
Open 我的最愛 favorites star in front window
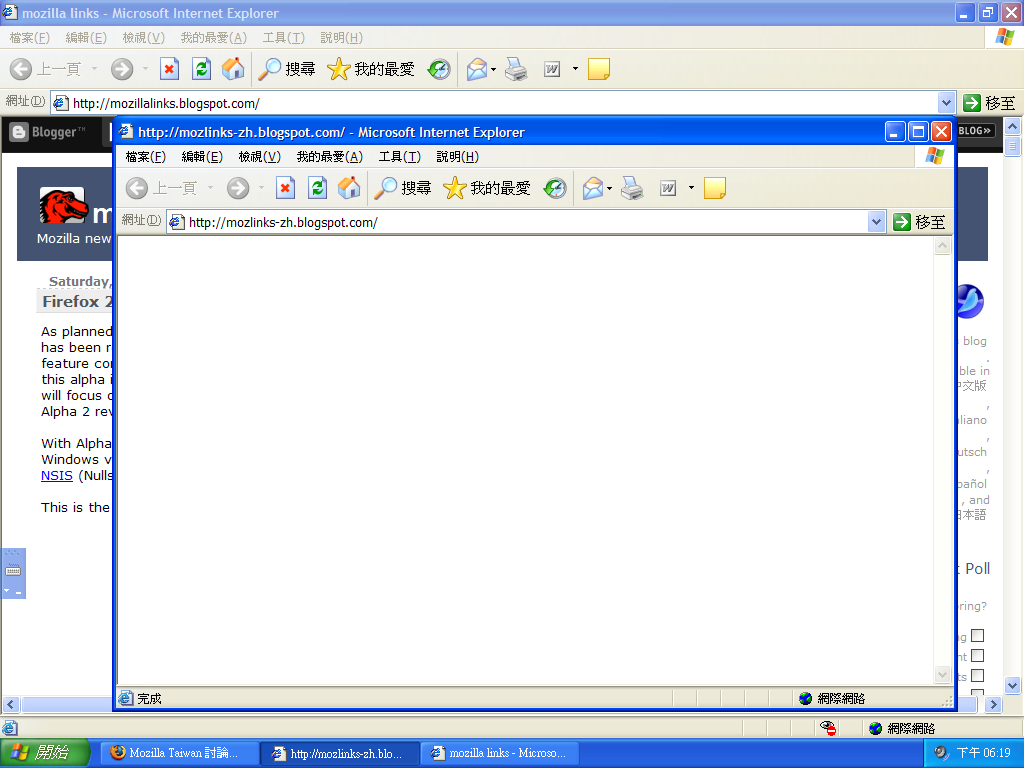[487, 188]
